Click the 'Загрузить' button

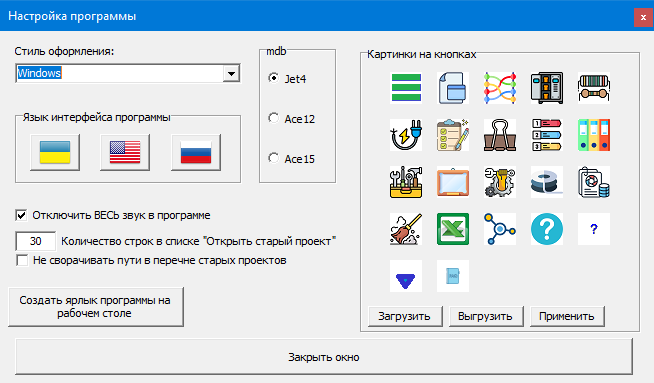(x=405, y=316)
